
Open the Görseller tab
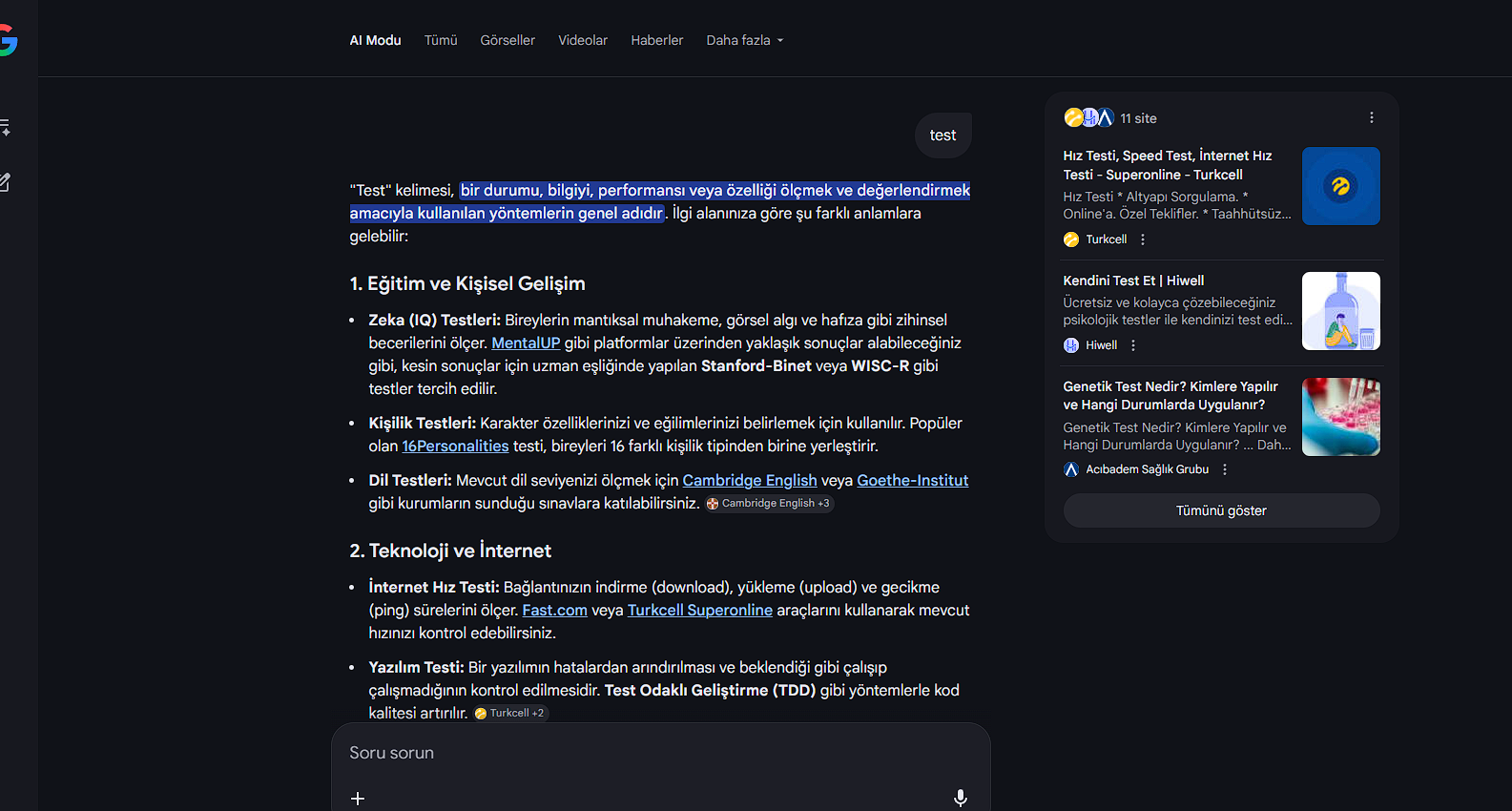(x=507, y=40)
